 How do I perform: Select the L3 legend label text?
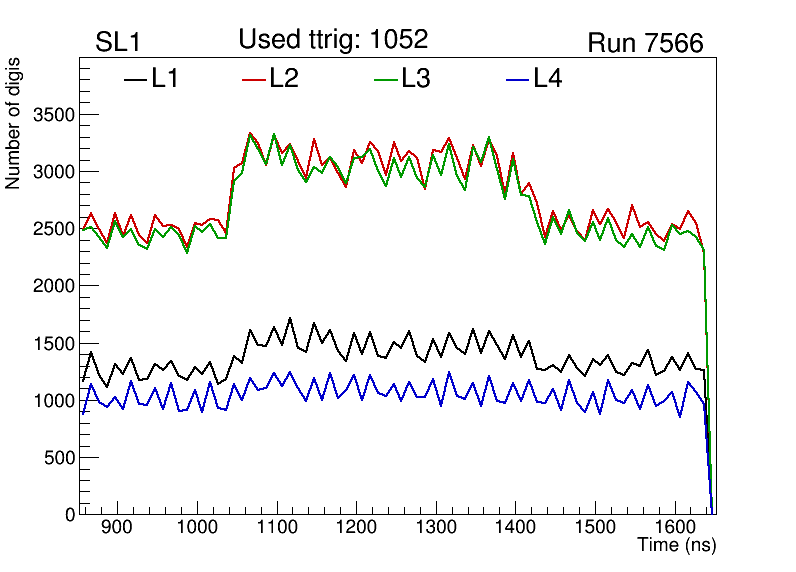coord(416,79)
